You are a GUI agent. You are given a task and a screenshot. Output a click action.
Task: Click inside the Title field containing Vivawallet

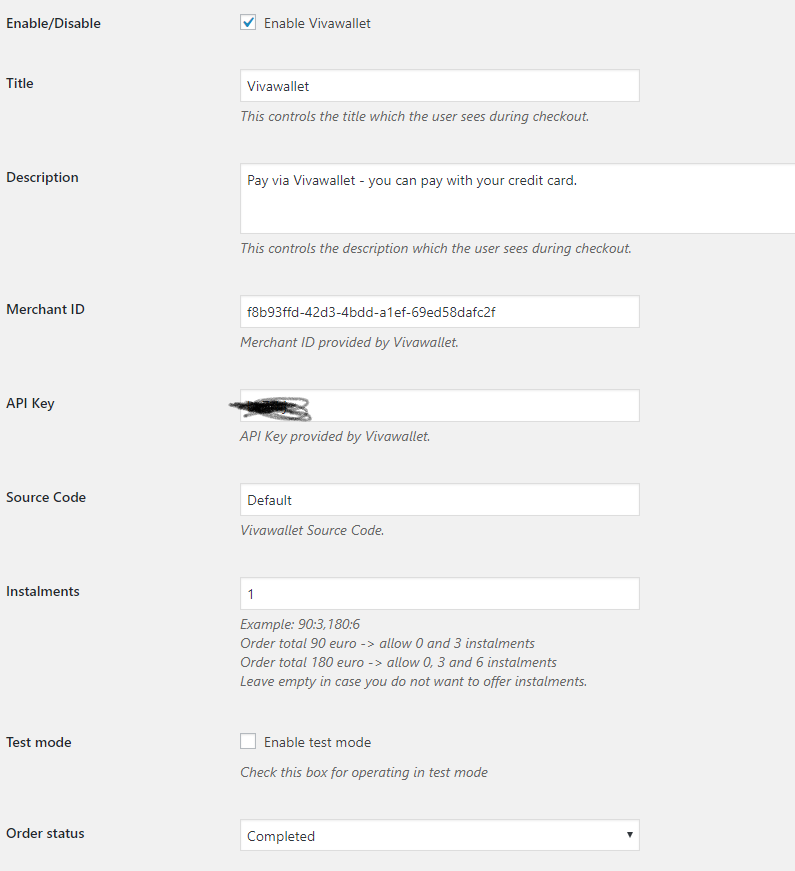tap(438, 85)
